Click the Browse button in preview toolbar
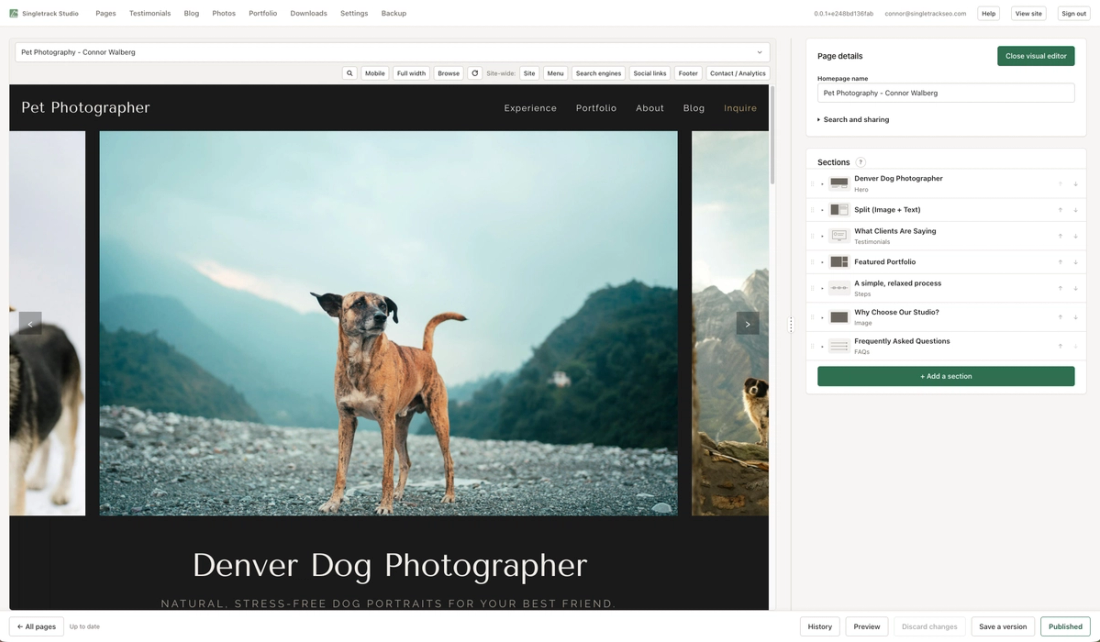 coord(448,73)
